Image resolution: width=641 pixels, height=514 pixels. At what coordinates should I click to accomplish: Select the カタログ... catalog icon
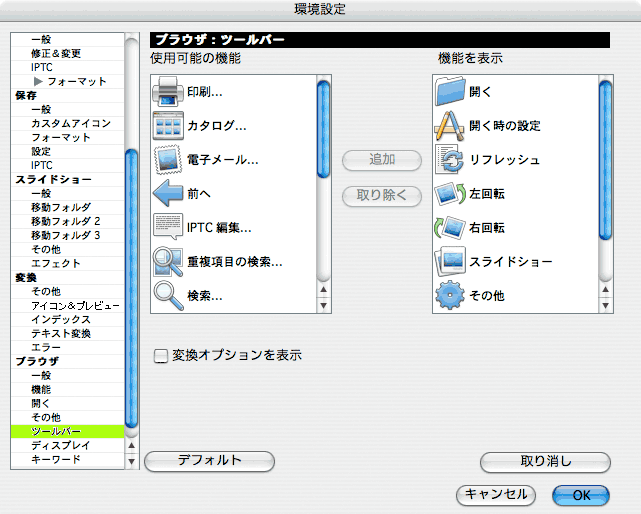pos(168,126)
